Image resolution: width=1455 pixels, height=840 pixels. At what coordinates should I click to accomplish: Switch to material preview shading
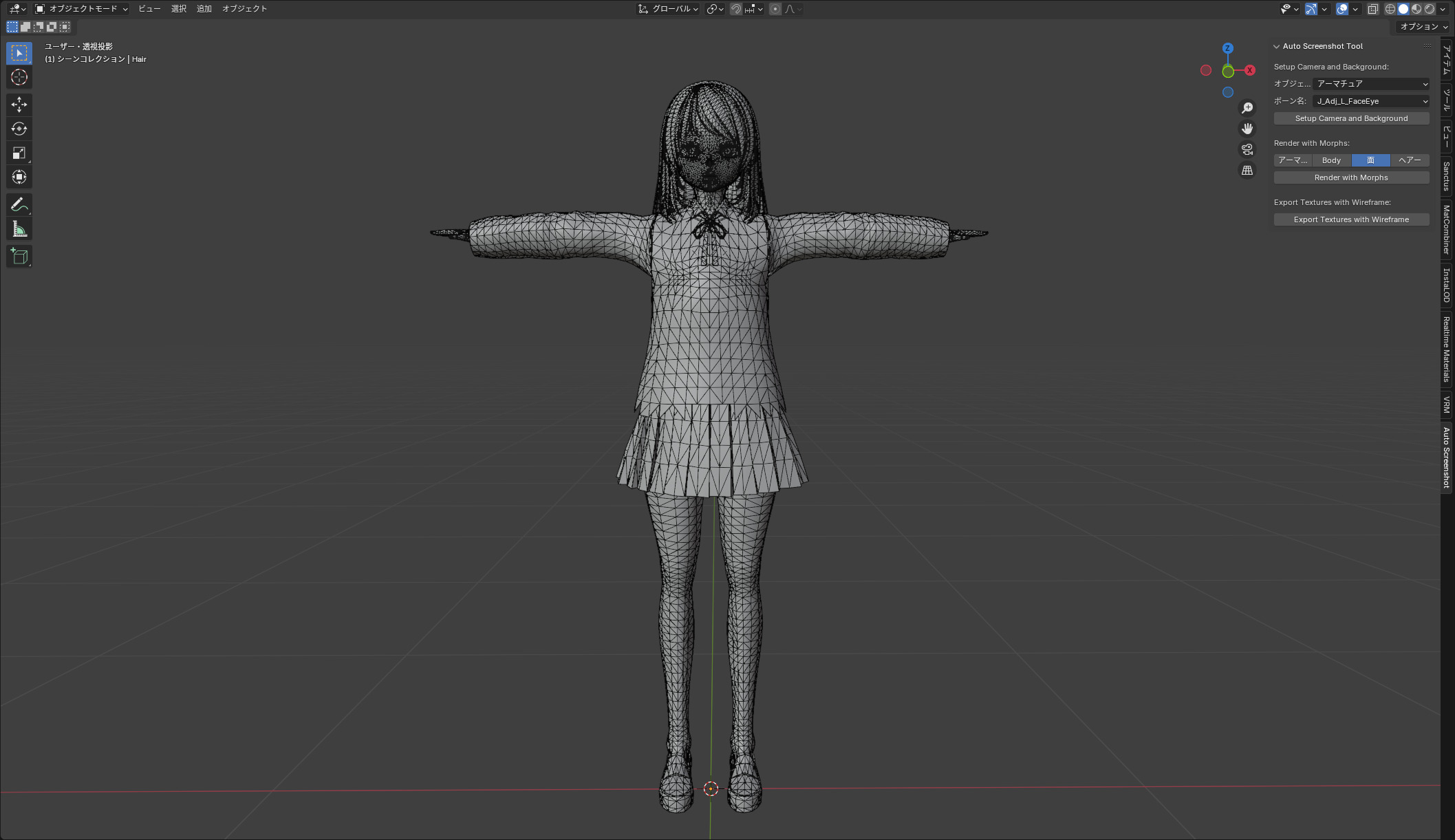pos(1416,9)
